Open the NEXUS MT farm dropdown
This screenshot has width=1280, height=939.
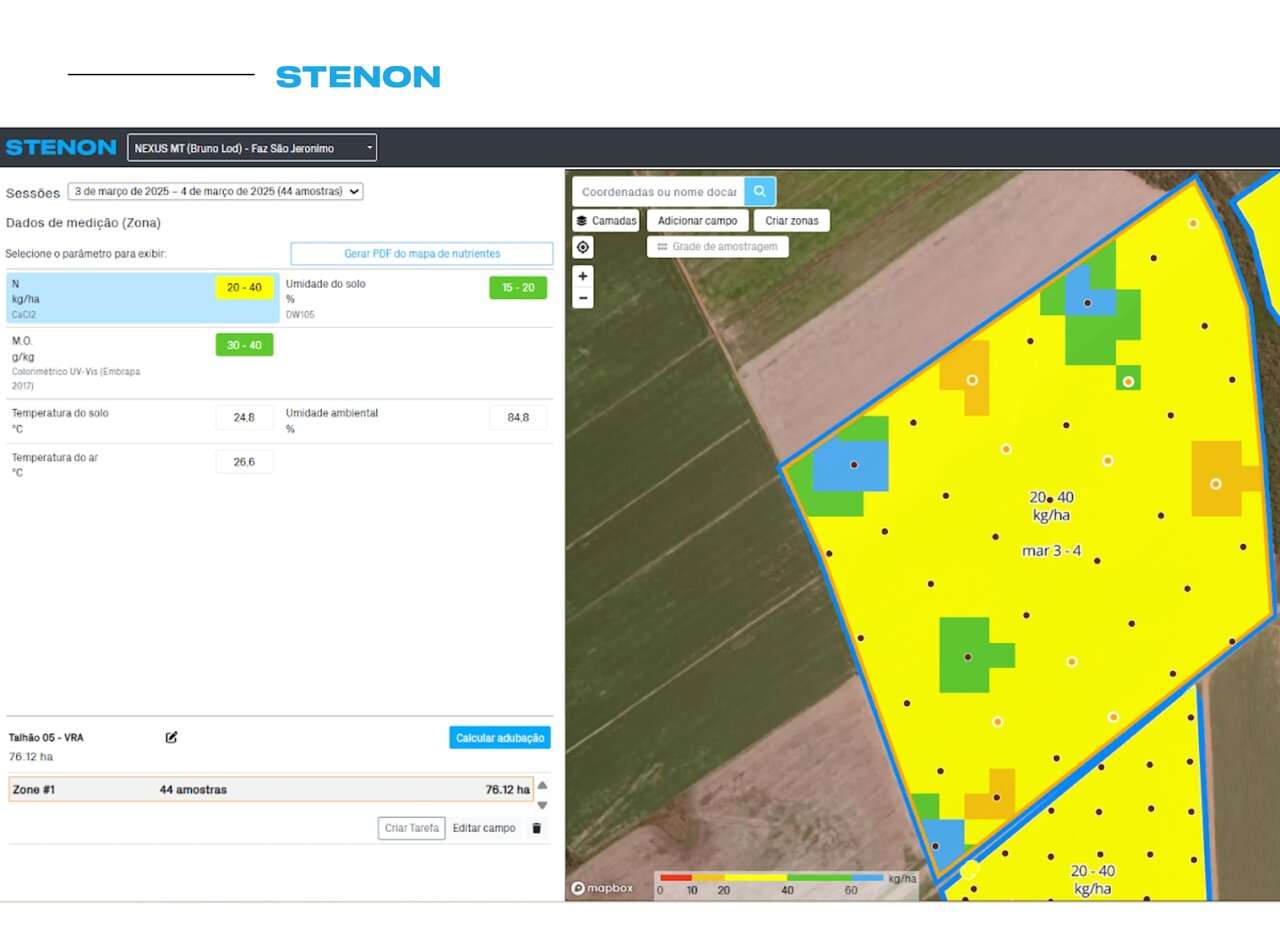[x=252, y=148]
